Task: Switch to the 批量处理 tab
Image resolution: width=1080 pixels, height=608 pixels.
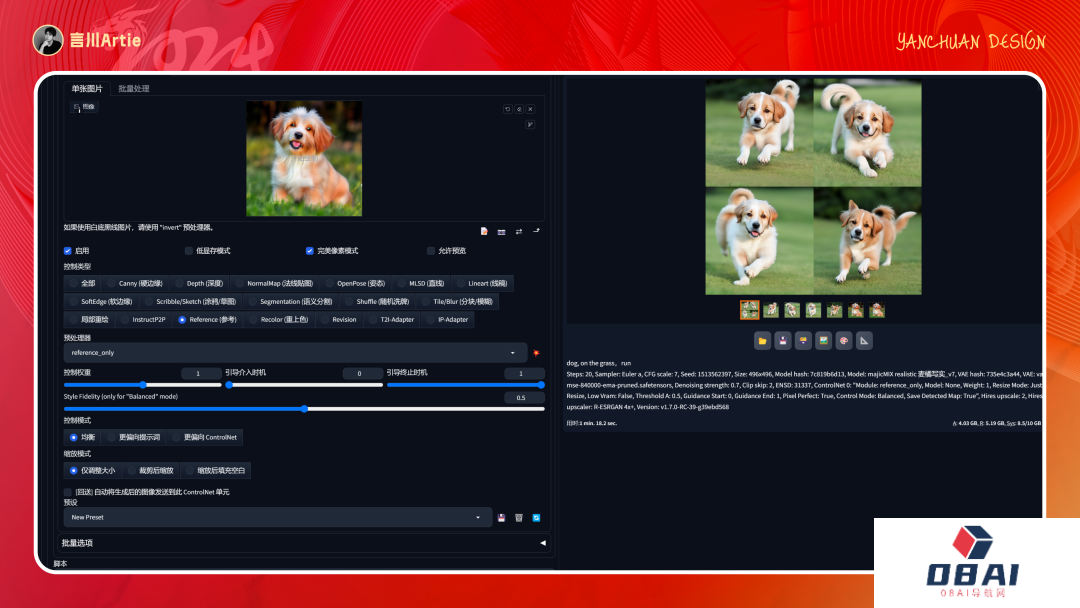Action: tap(134, 88)
